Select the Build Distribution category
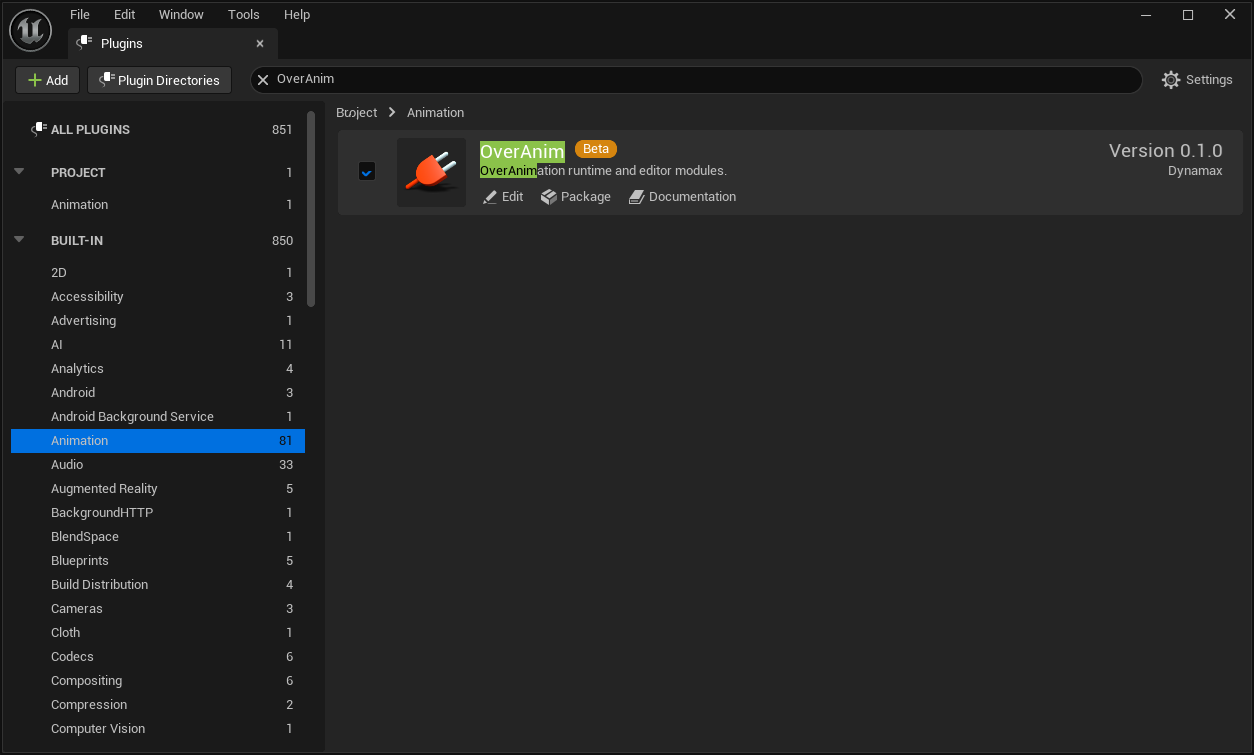The height and width of the screenshot is (755, 1254). tap(158, 584)
